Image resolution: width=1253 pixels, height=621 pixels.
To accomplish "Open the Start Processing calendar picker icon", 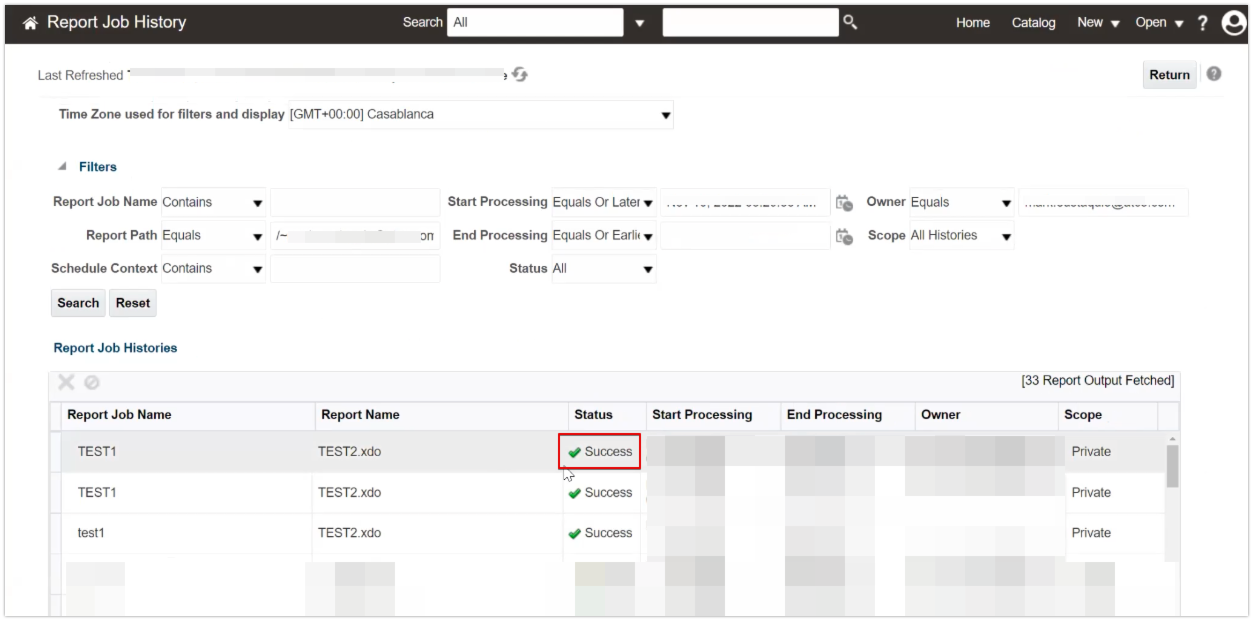I will [x=845, y=203].
